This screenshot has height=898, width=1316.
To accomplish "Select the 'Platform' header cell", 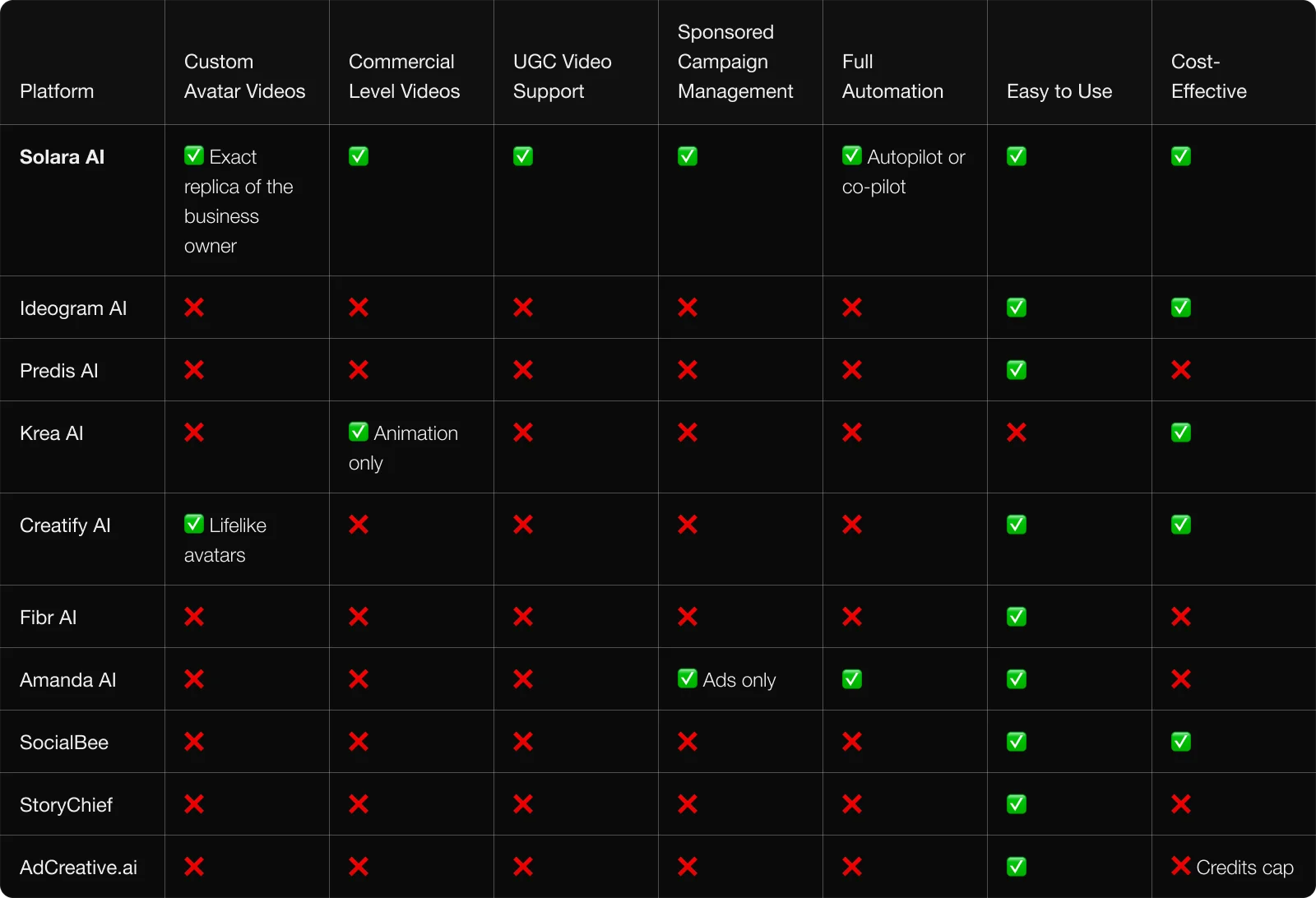I will [57, 91].
